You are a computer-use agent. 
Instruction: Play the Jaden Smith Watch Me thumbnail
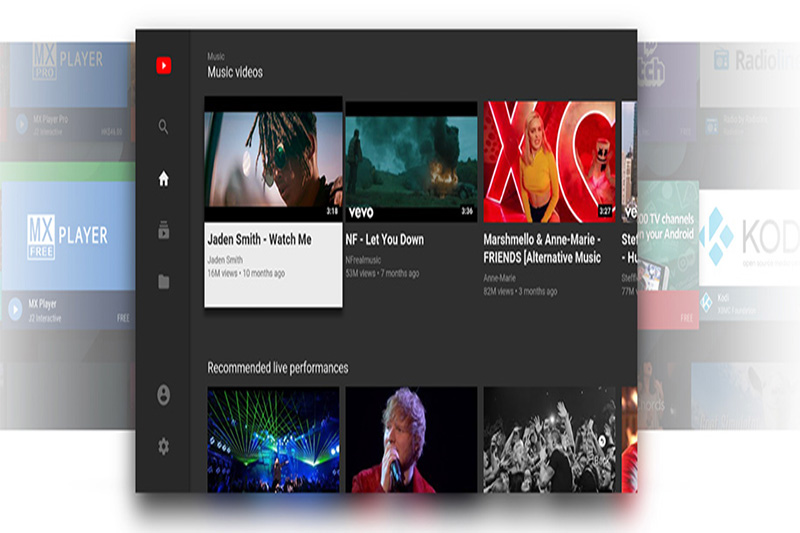(273, 159)
